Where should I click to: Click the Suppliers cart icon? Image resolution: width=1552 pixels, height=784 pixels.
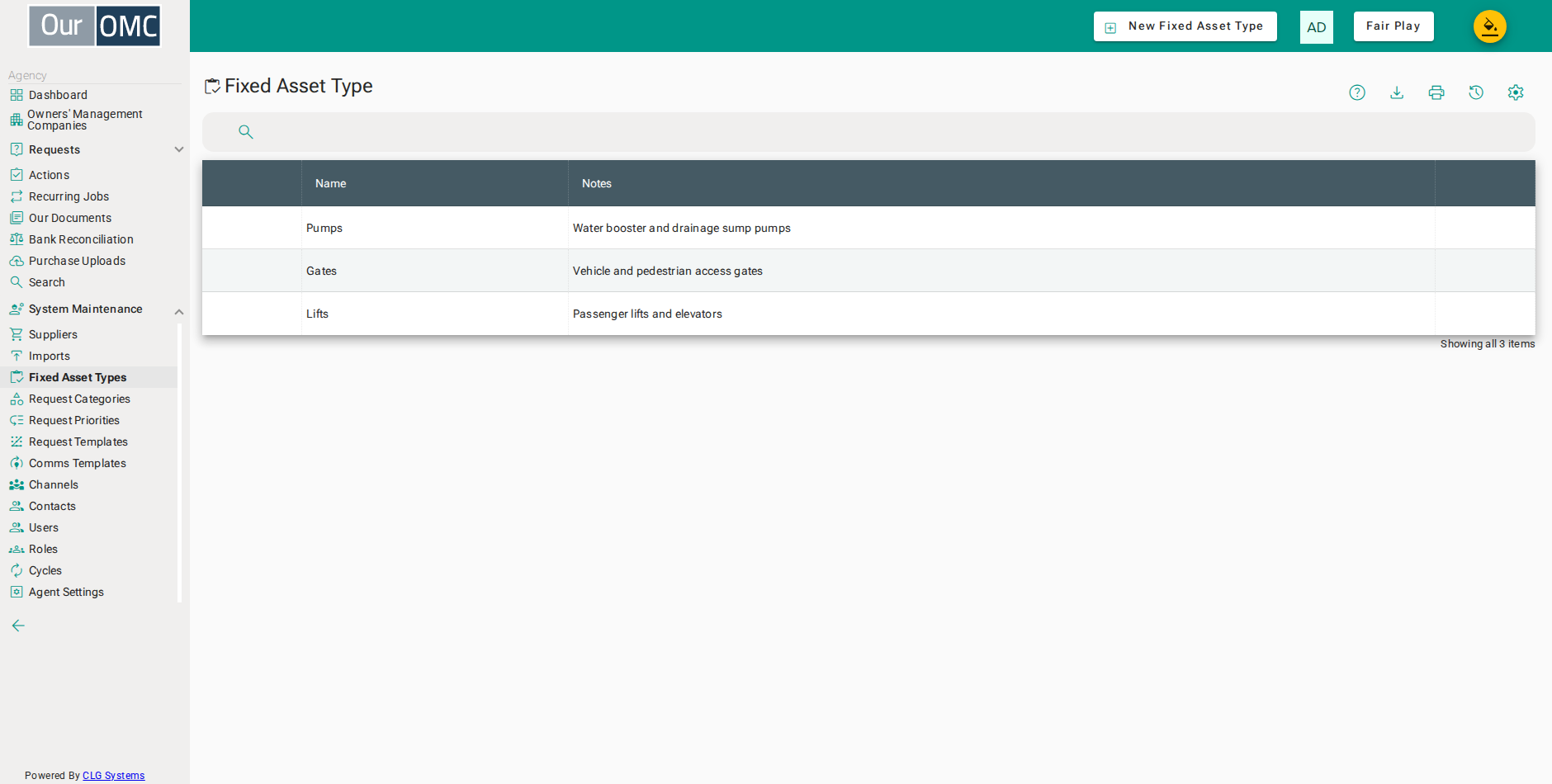tap(17, 334)
